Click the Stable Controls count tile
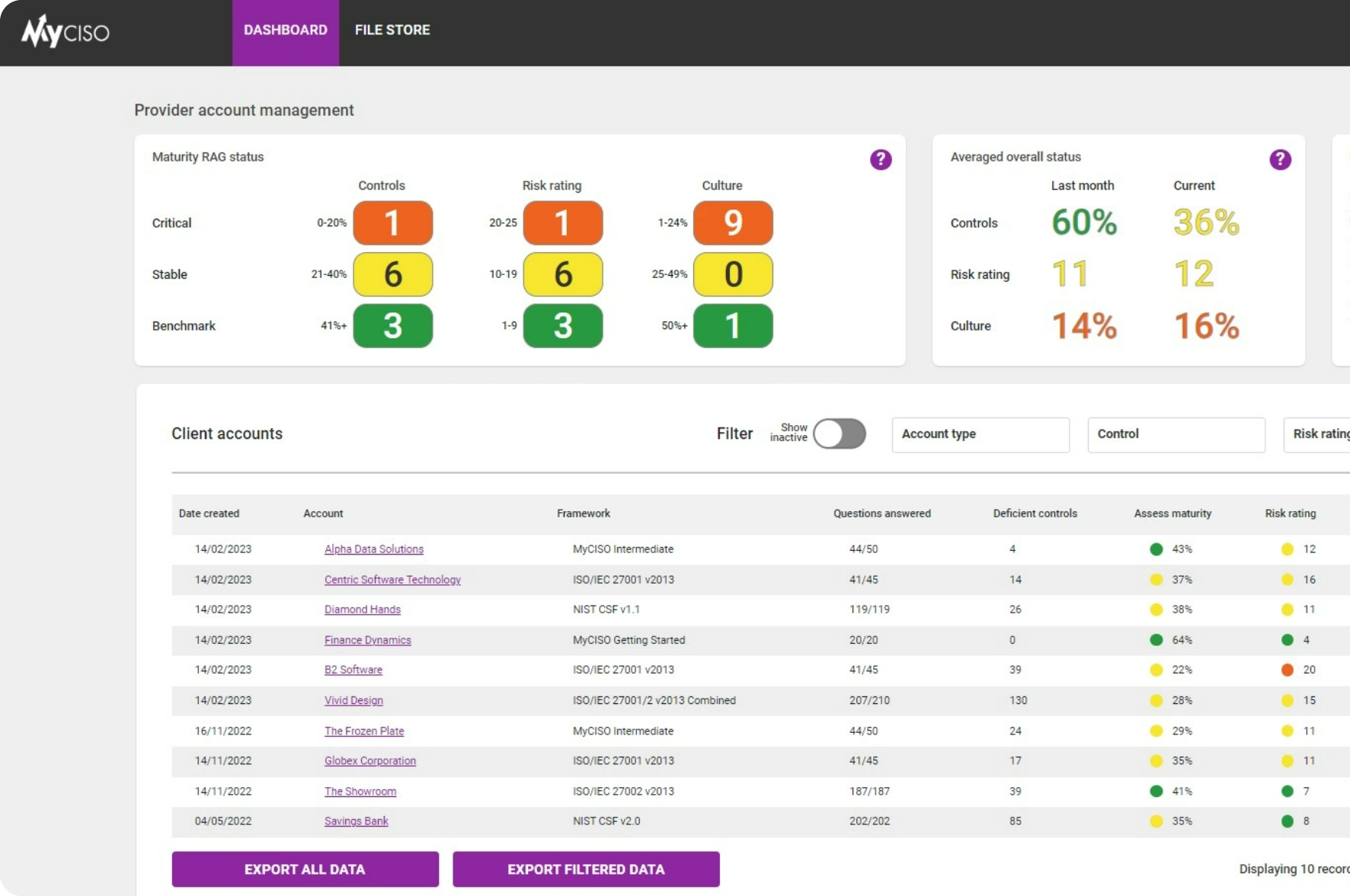Viewport: 1350px width, 896px height. point(392,274)
